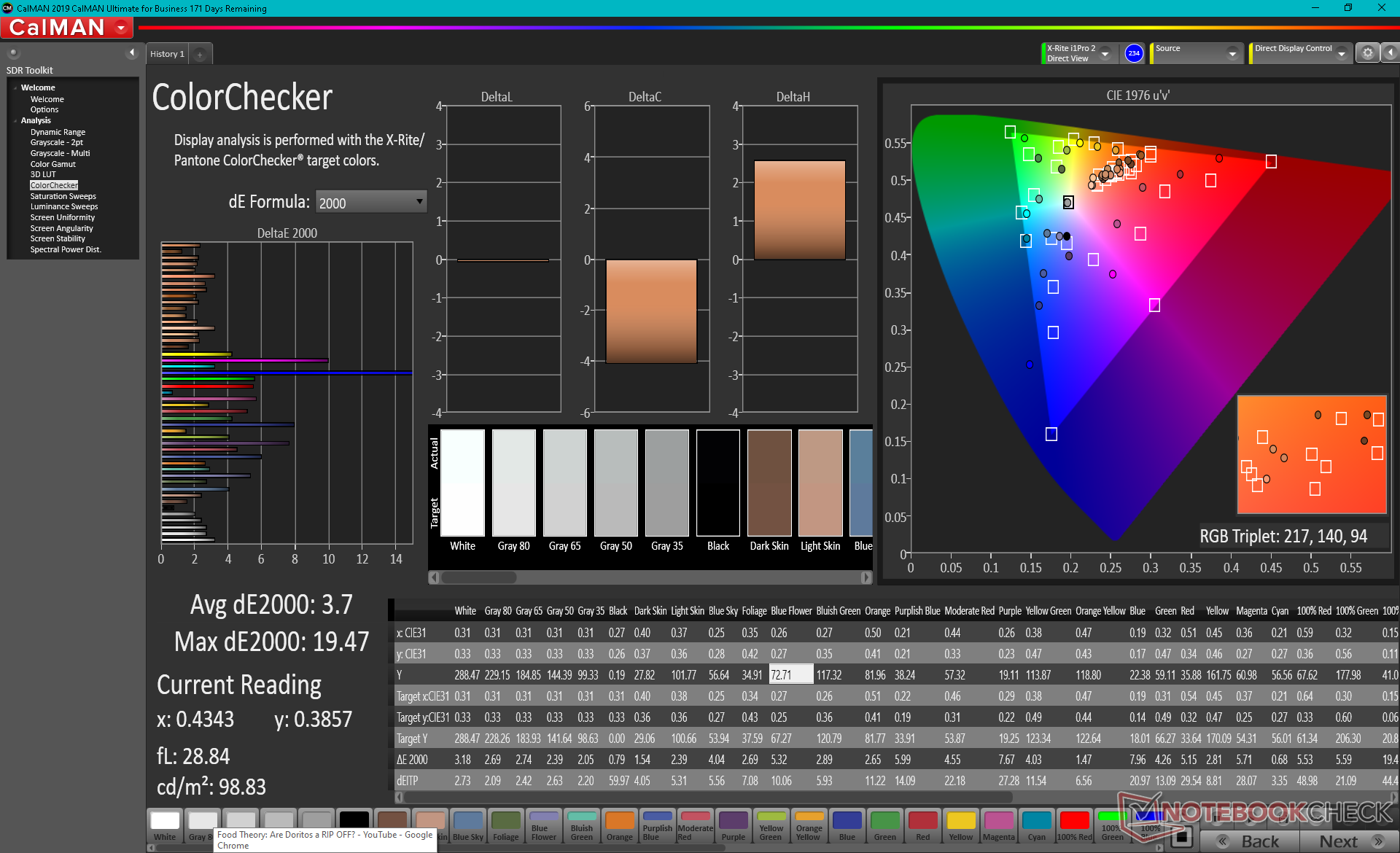
Task: Open the settings gear icon
Action: [1367, 53]
